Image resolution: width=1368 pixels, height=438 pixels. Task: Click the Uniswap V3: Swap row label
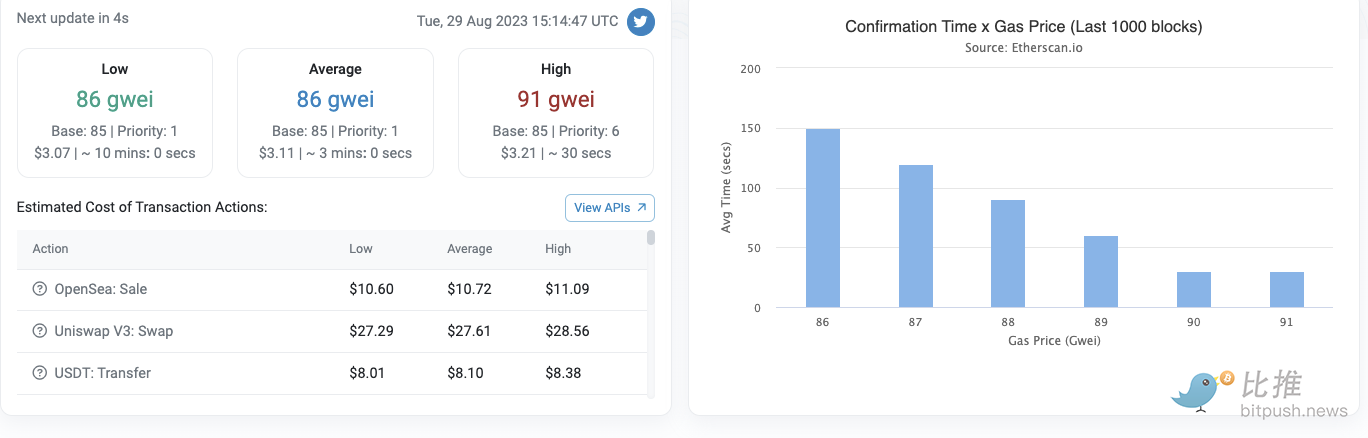coord(114,331)
